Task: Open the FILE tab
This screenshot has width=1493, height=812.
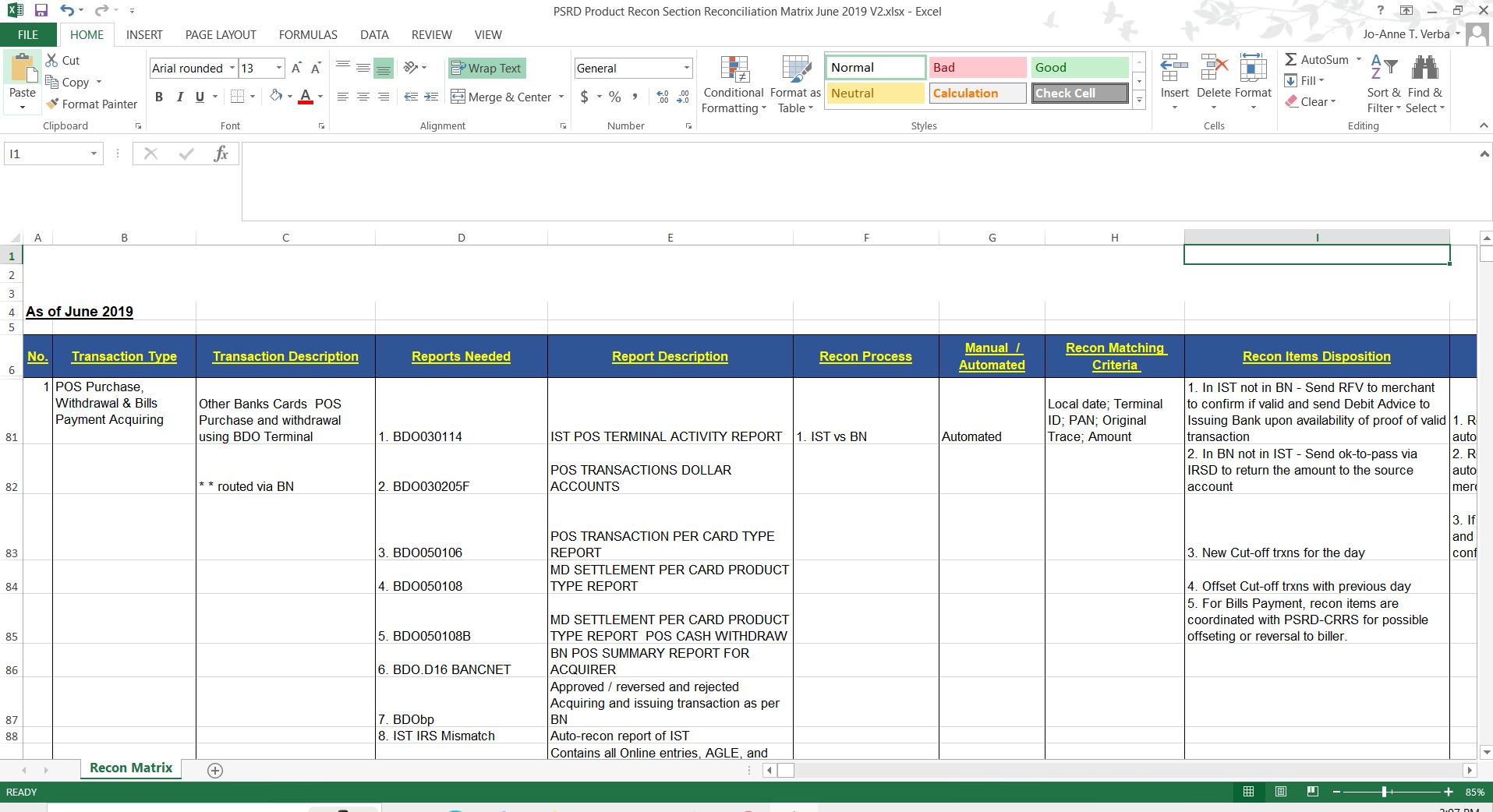Action: coord(28,34)
